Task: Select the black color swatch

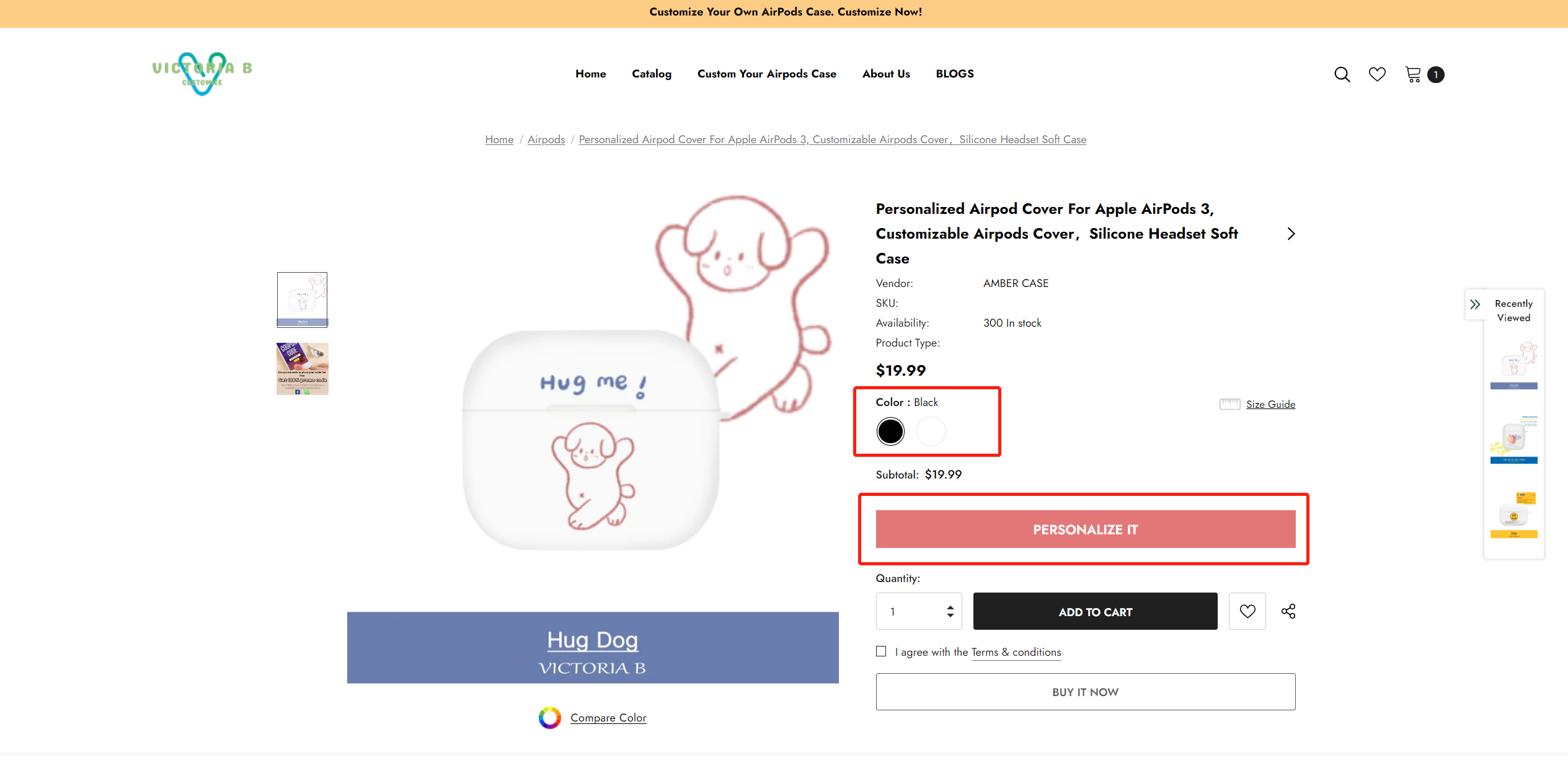Action: pyautogui.click(x=890, y=431)
